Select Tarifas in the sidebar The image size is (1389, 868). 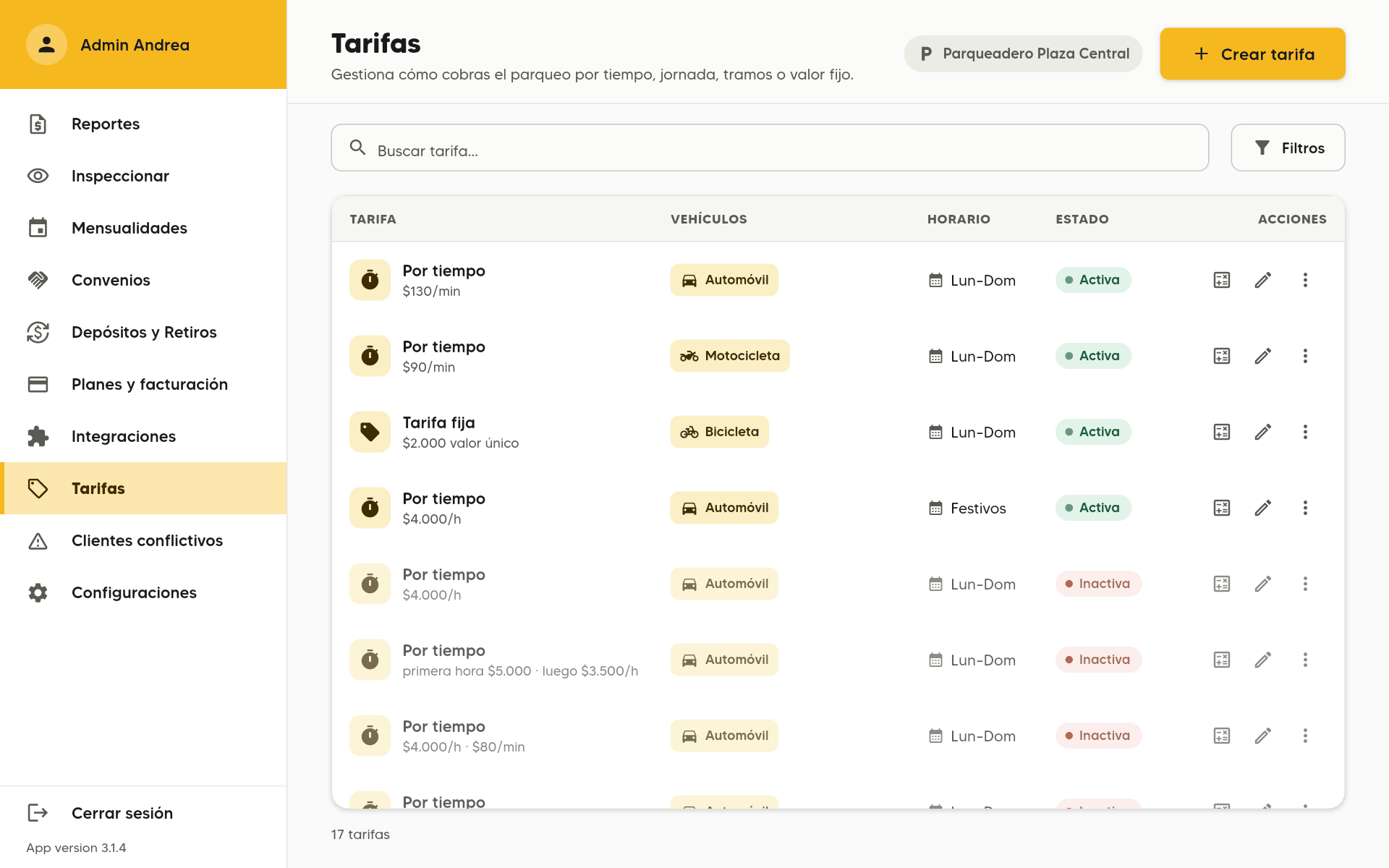click(x=143, y=488)
